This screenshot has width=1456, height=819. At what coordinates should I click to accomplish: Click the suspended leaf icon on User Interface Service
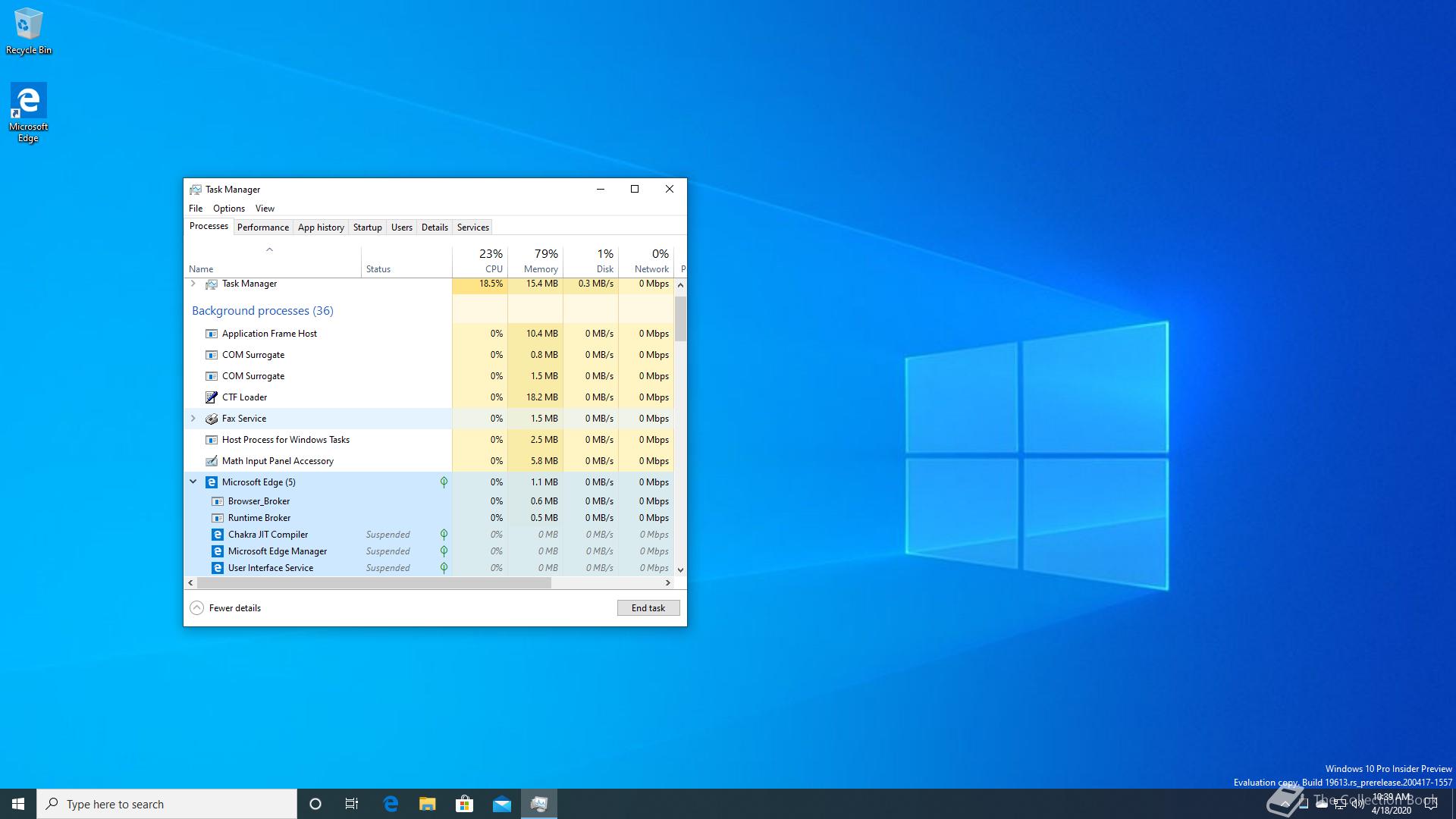[444, 568]
